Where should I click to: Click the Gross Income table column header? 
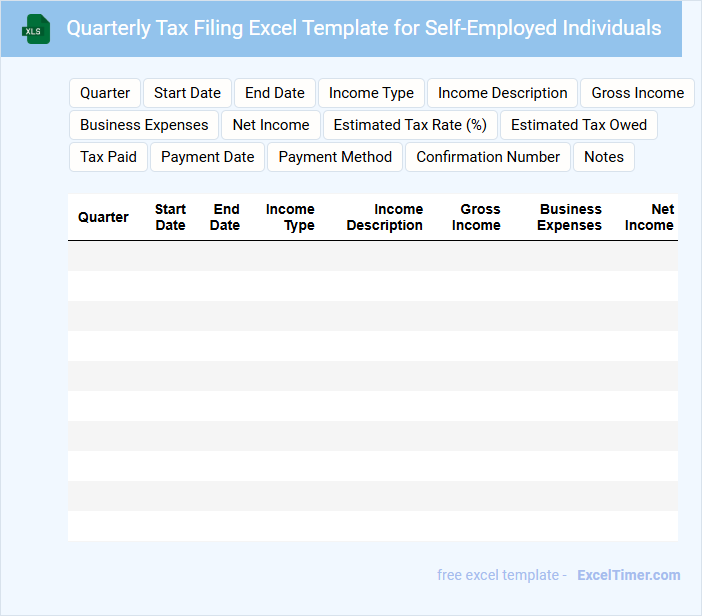pos(476,217)
